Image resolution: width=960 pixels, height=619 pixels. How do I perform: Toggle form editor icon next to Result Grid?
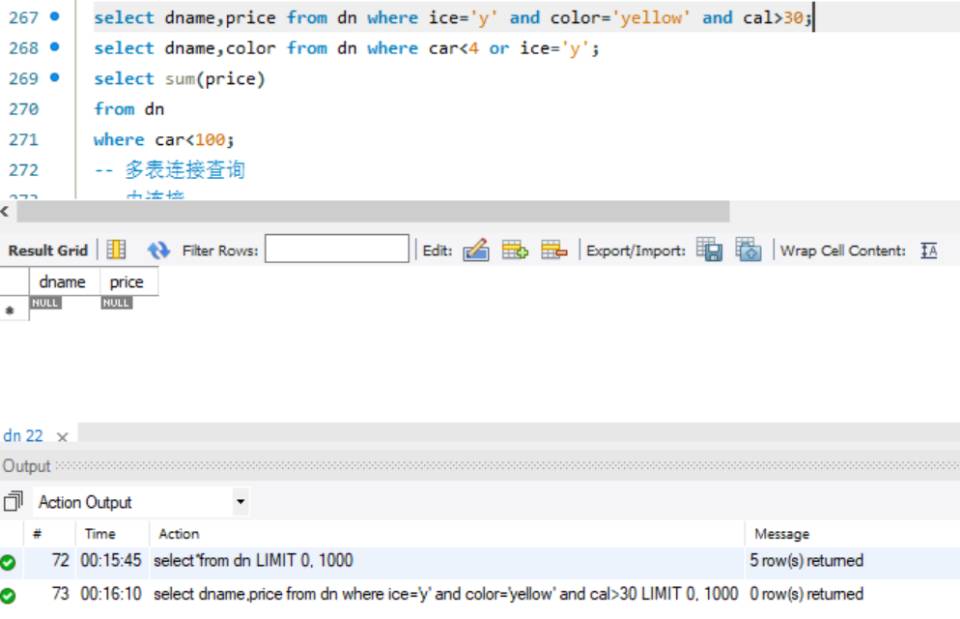(x=116, y=250)
